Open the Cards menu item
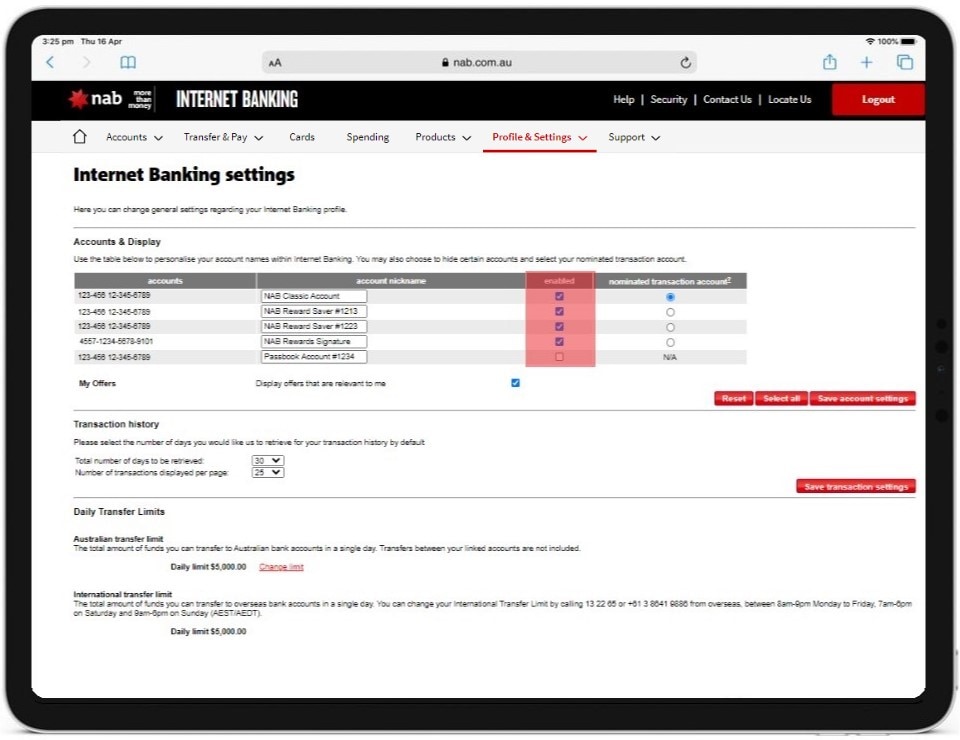Screen dimensions: 960x740 coord(302,137)
